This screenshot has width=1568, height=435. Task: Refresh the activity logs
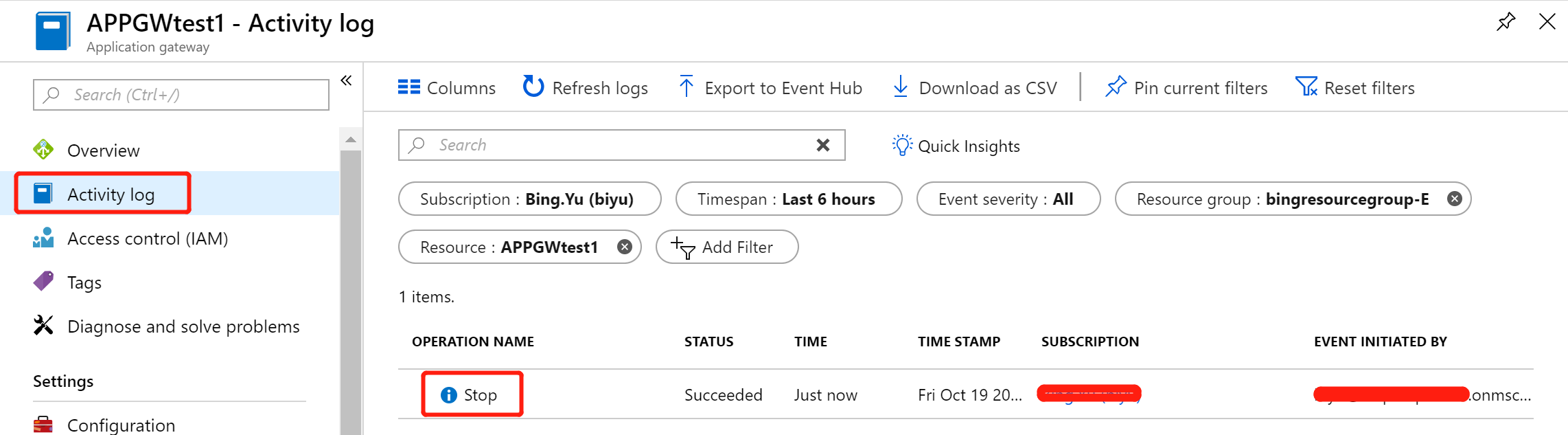coord(585,88)
